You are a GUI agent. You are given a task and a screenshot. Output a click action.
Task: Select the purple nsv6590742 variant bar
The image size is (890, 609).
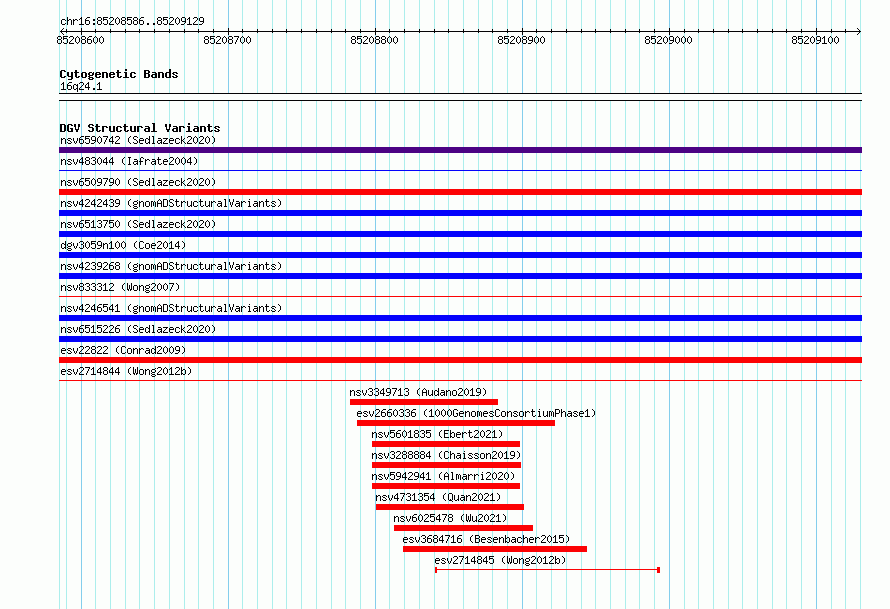(460, 150)
